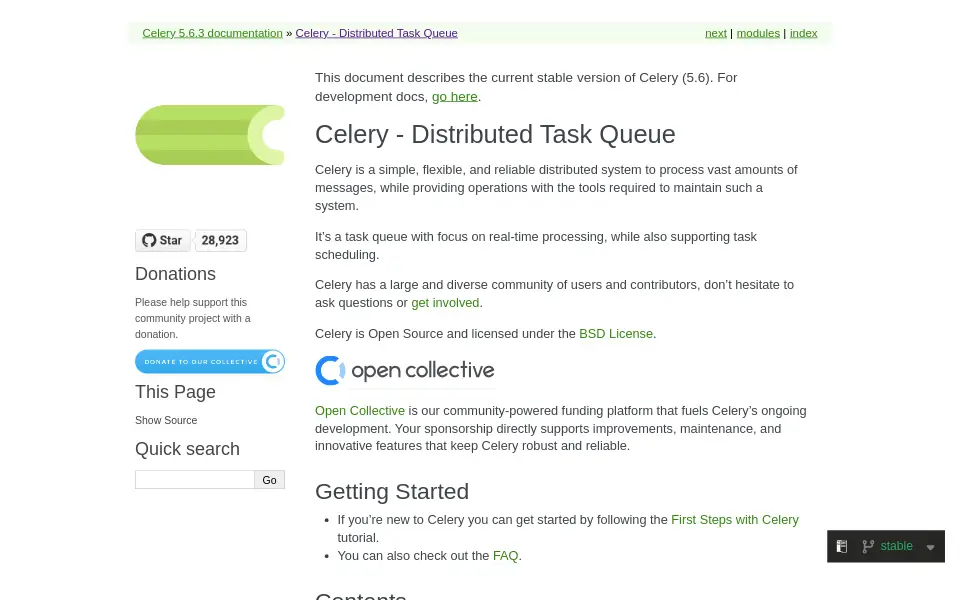Image resolution: width=960 pixels, height=600 pixels.
Task: Expand the stable version dropdown arrow
Action: [931, 547]
